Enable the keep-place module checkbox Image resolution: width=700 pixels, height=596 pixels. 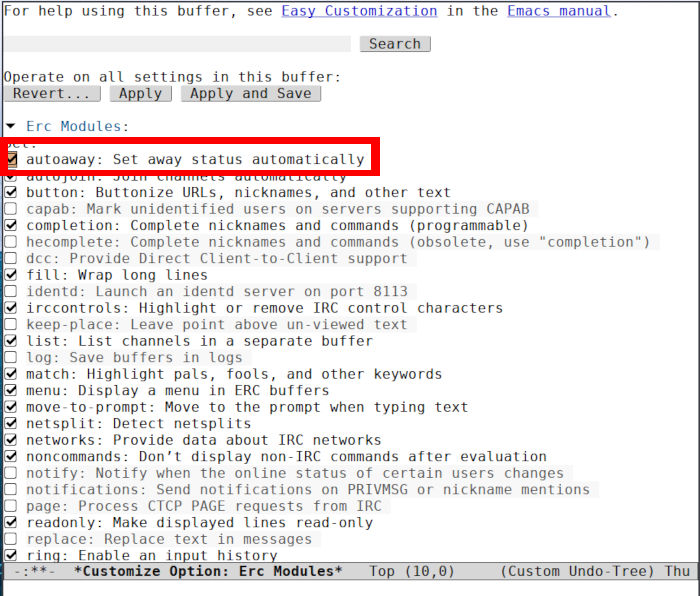(x=11, y=325)
